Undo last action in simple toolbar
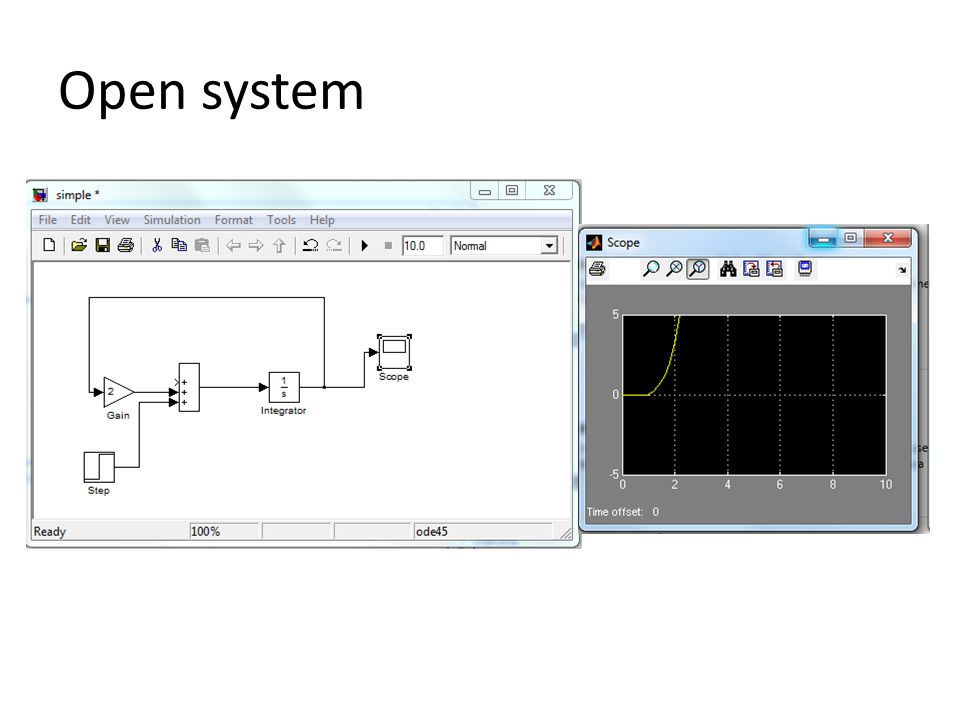This screenshot has height=720, width=960. pos(310,246)
